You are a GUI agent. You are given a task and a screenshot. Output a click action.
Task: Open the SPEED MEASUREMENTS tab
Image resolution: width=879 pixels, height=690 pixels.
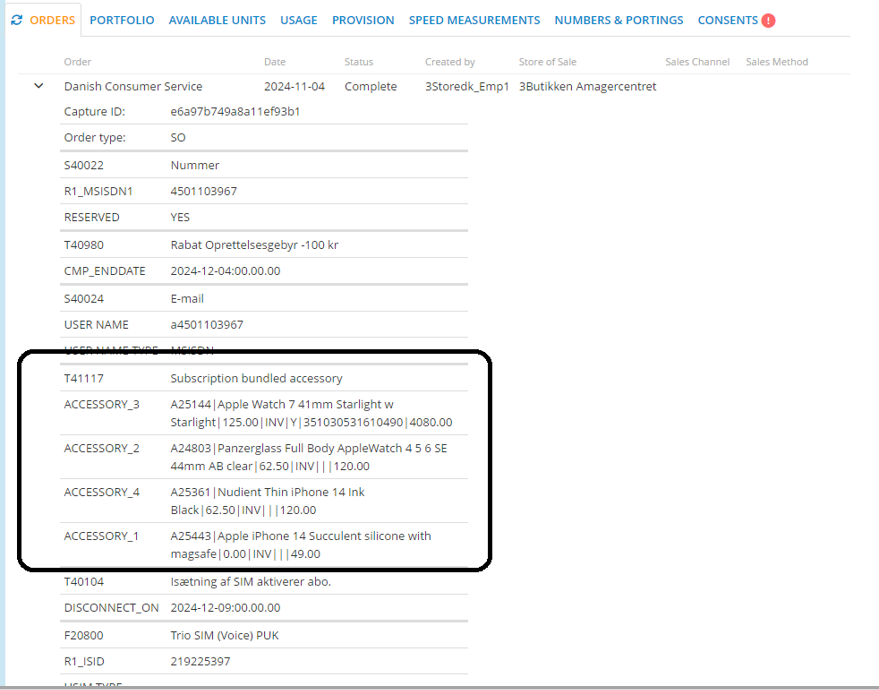474,20
